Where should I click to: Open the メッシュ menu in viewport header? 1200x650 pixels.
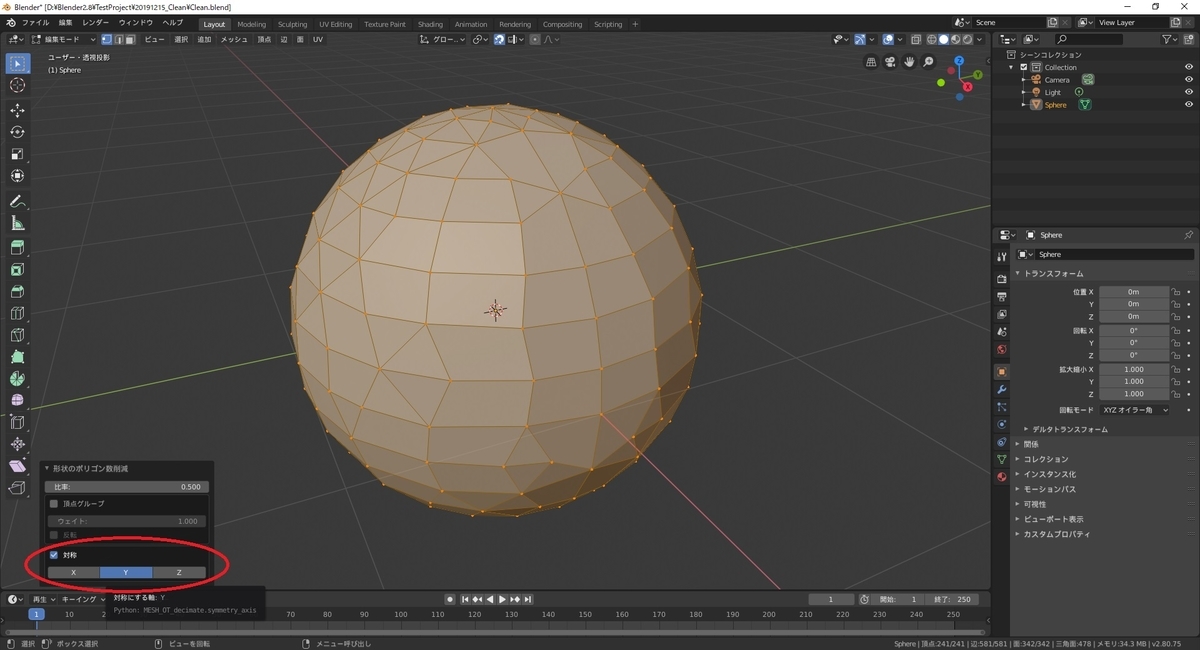click(234, 39)
